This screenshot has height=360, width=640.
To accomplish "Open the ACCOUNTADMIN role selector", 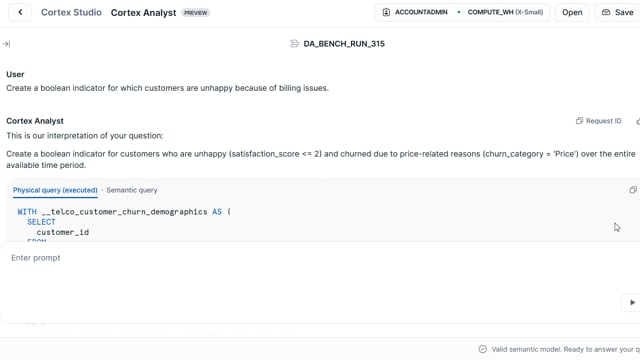I will tap(415, 12).
